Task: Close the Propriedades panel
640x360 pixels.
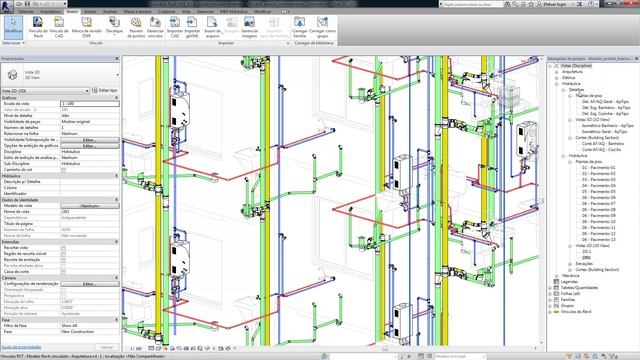Action: point(117,59)
